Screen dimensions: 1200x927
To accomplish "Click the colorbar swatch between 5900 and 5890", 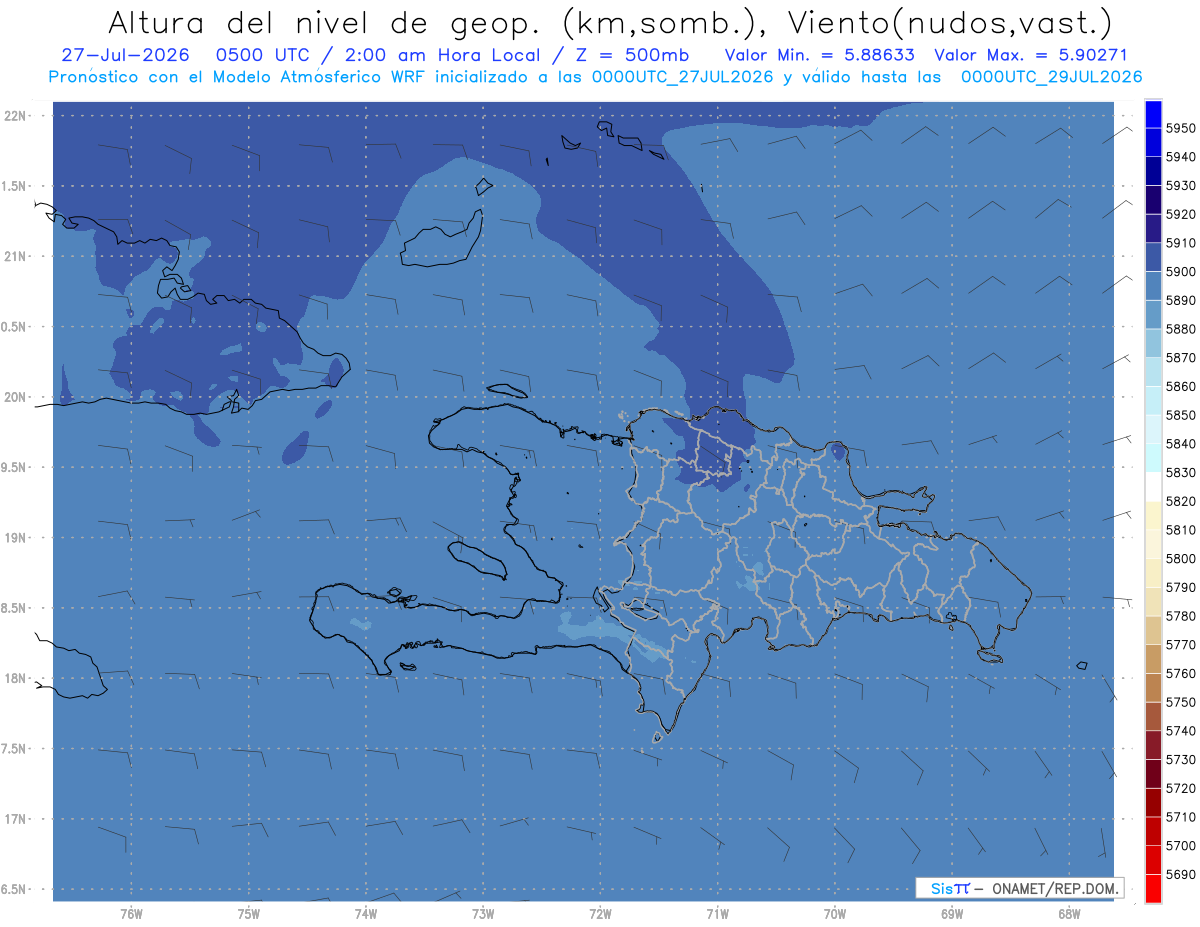I will 1153,286.
